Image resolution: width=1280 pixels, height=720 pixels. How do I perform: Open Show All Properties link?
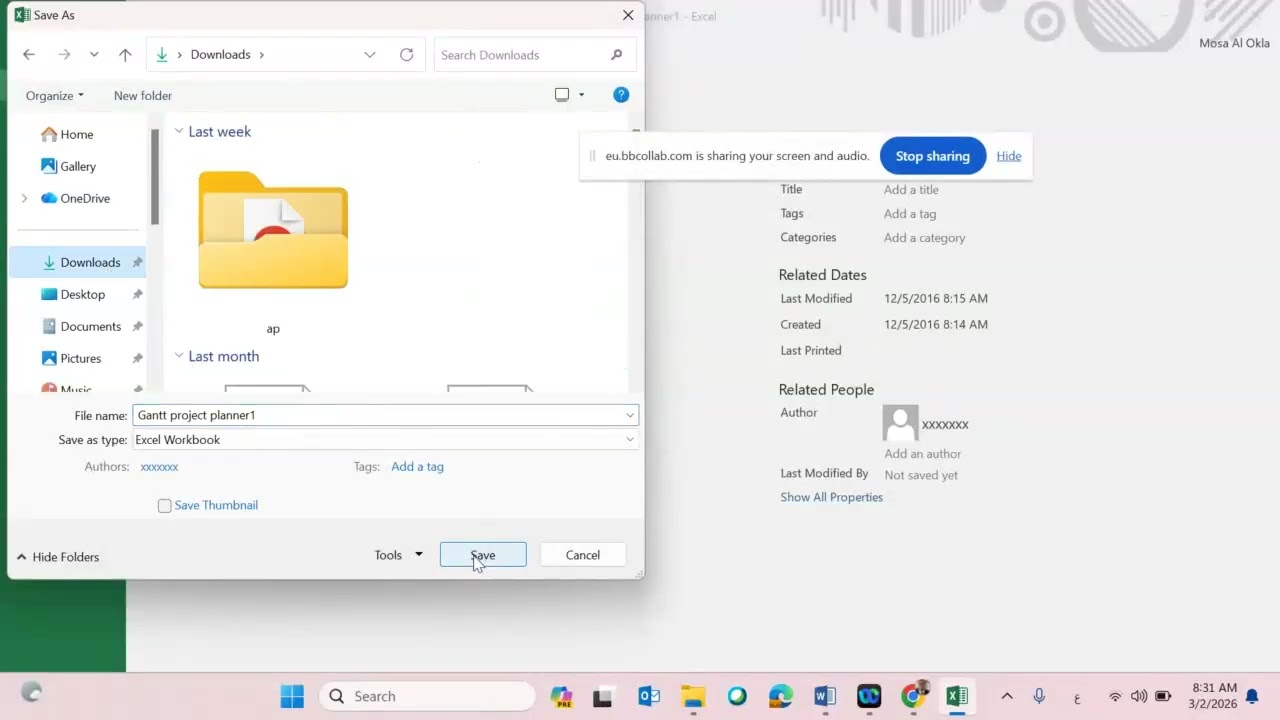832,497
